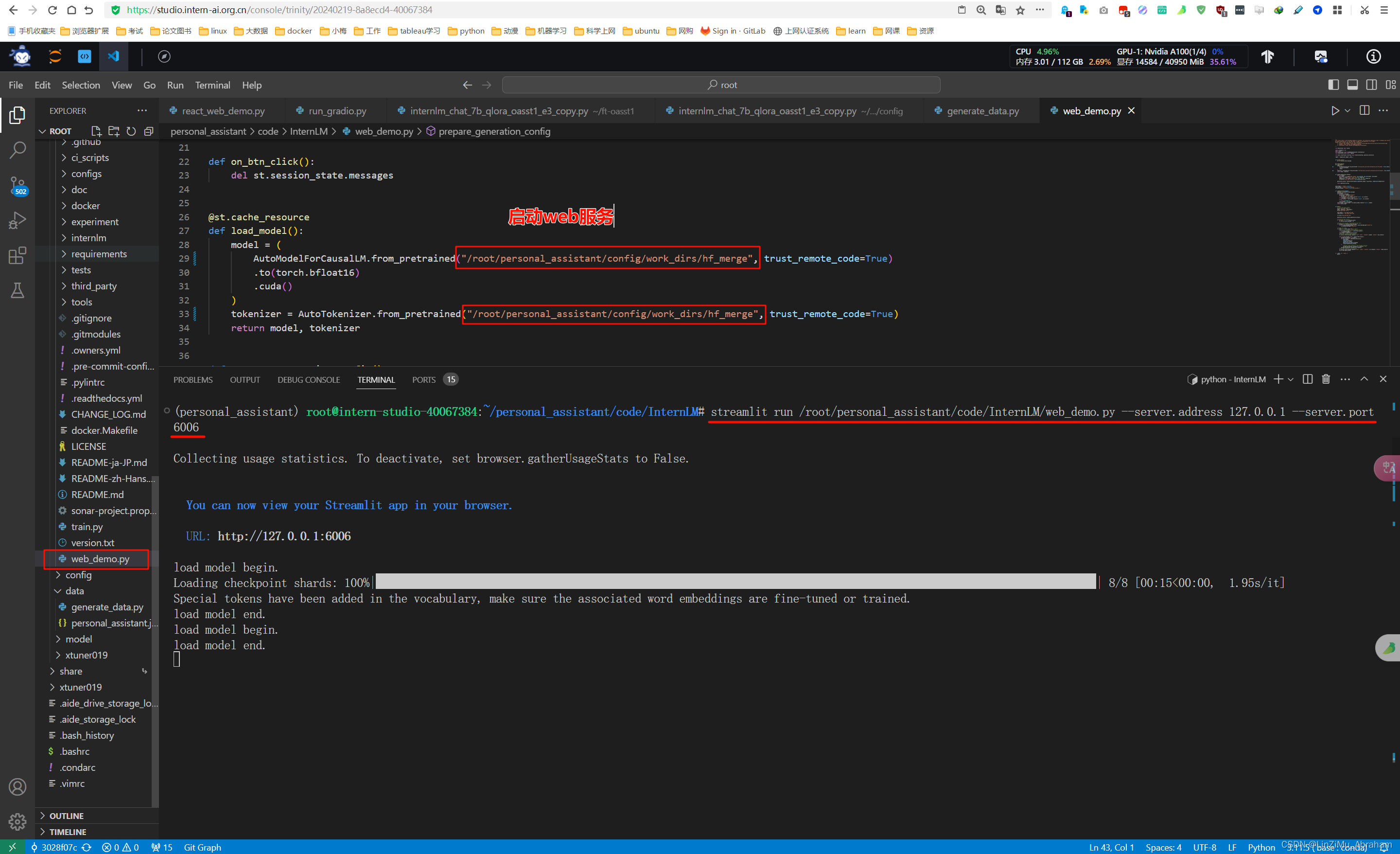This screenshot has width=1400, height=854.
Task: Split the terminal panel
Action: click(x=1307, y=379)
